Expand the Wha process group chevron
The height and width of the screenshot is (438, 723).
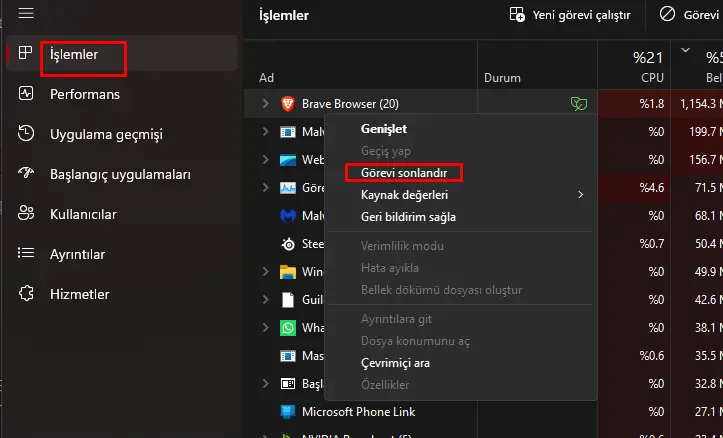[265, 327]
